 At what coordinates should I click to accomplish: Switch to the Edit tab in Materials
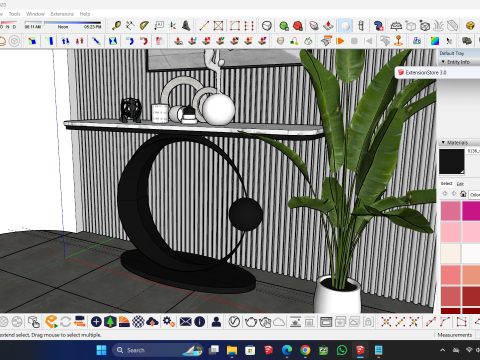(460, 184)
